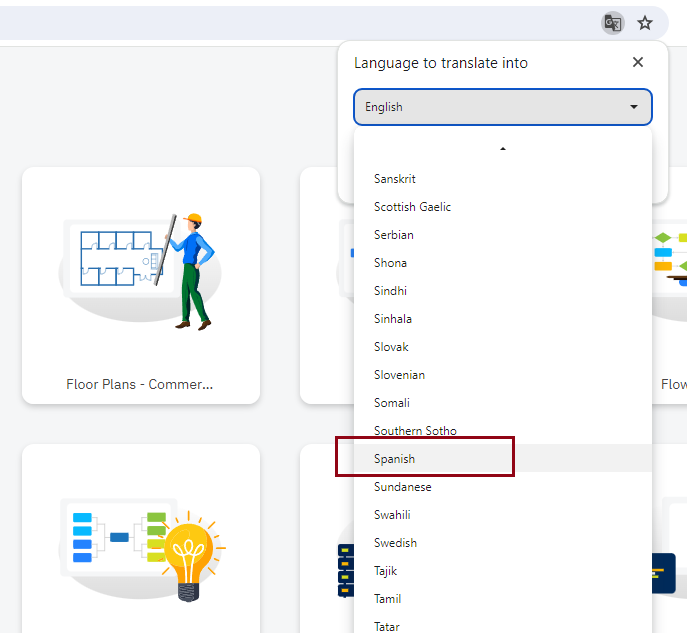Viewport: 687px width, 633px height.
Task: Pick Slovenian in the language list
Action: pyautogui.click(x=399, y=375)
